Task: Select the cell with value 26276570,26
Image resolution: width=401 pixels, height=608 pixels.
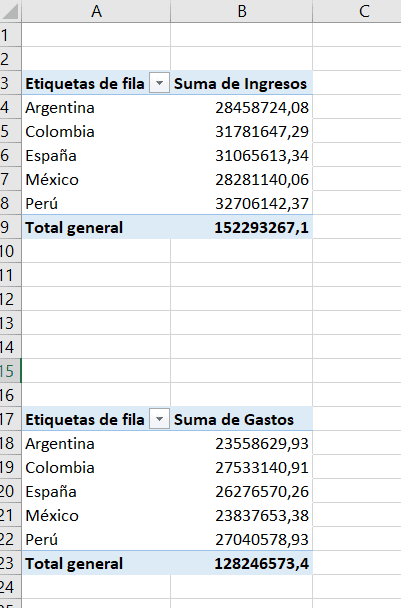Action: pos(242,492)
